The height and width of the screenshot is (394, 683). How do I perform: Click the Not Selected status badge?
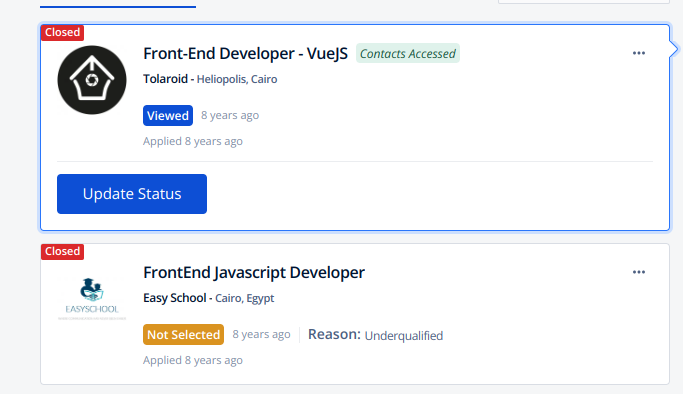[x=183, y=334]
